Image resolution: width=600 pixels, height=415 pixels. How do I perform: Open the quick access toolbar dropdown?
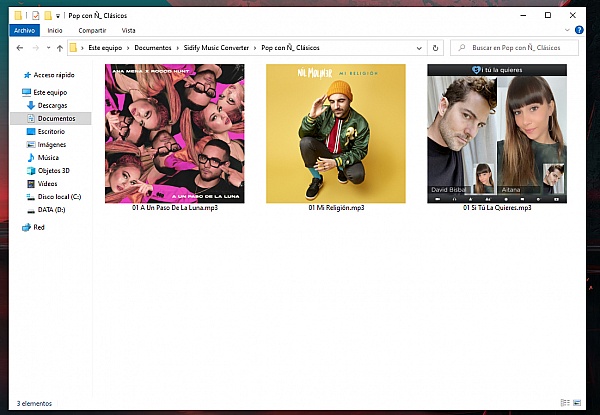[x=60, y=16]
